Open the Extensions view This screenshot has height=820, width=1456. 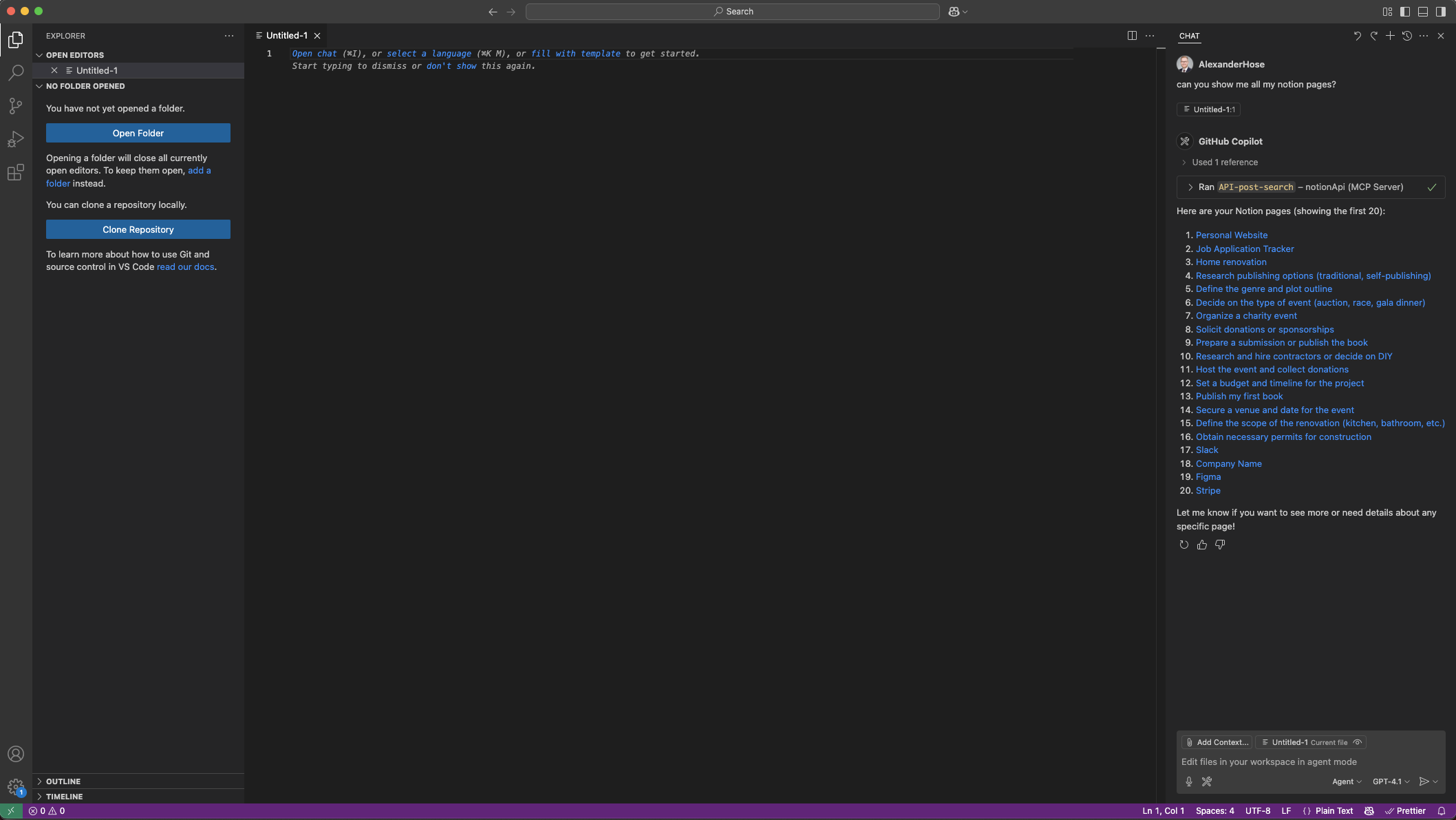click(x=16, y=172)
